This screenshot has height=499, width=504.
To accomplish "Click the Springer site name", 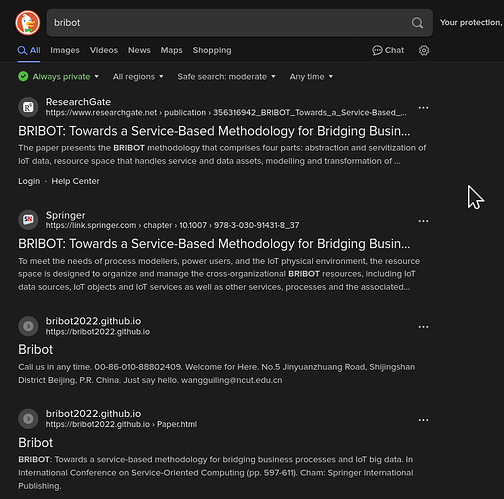I will (x=65, y=215).
